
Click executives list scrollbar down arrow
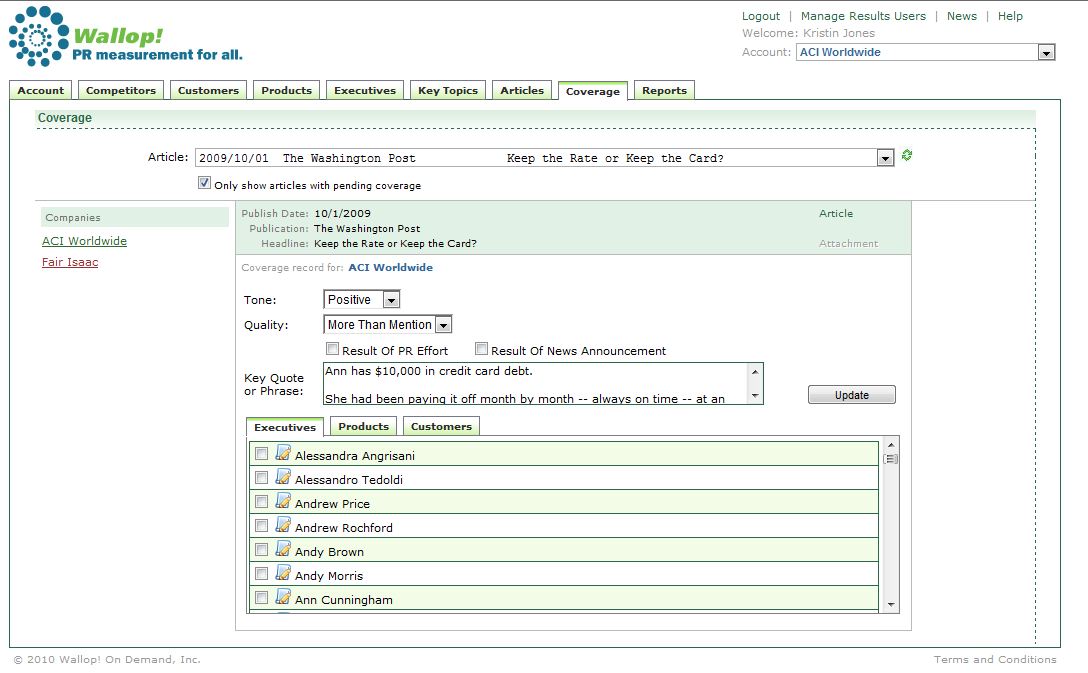pos(891,605)
